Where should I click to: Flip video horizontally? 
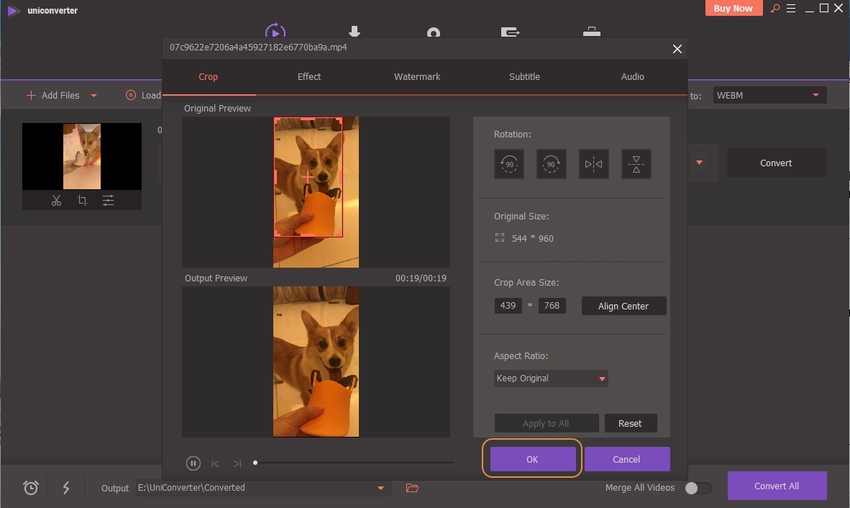[593, 164]
